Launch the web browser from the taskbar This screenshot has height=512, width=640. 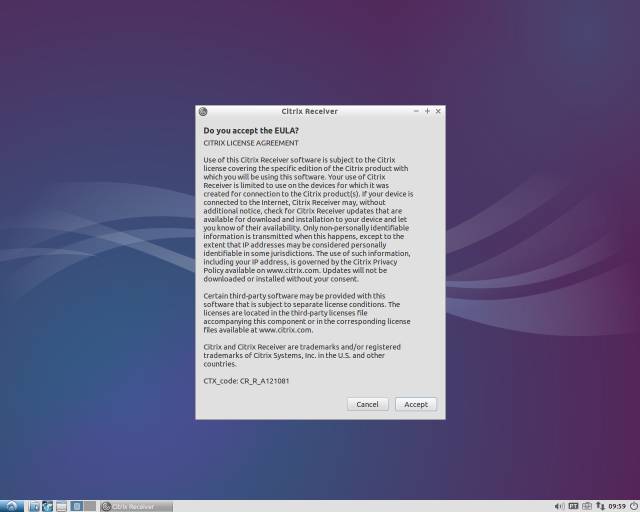click(x=48, y=506)
